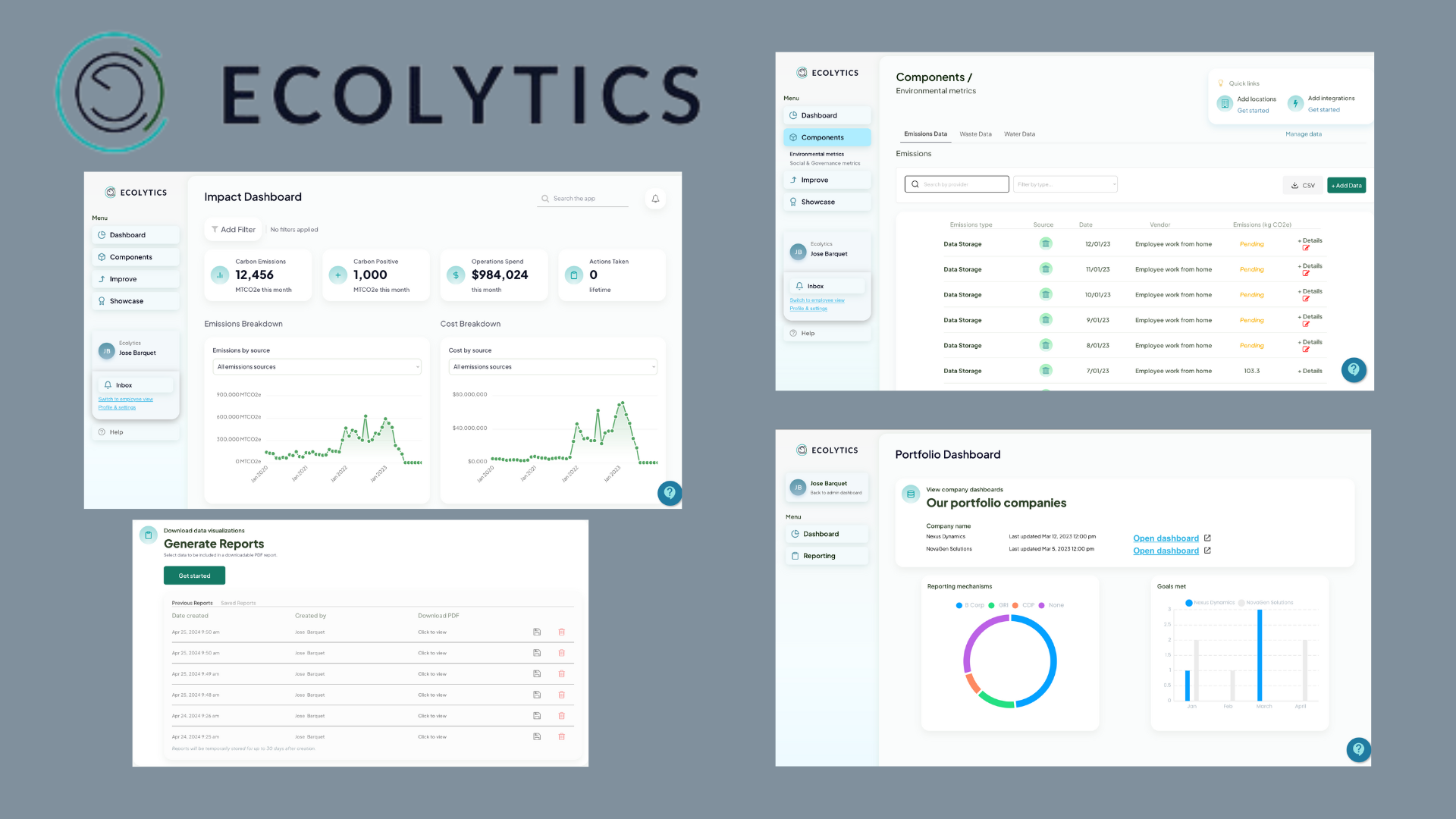Click the Add integrations lightning icon
Viewport: 1456px width, 819px height.
pyautogui.click(x=1295, y=103)
